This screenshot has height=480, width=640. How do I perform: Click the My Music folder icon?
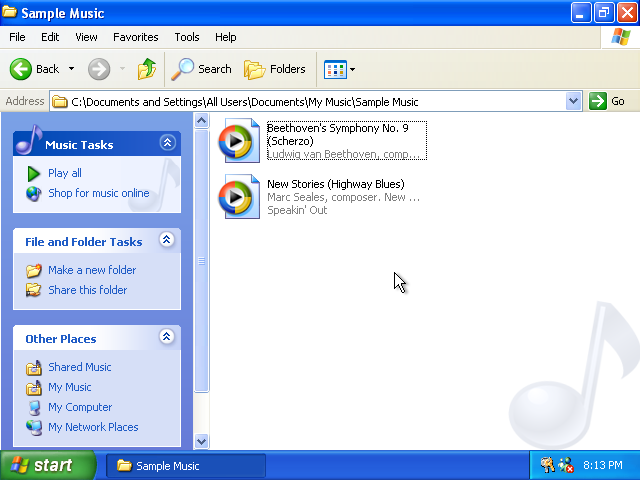pyautogui.click(x=33, y=387)
